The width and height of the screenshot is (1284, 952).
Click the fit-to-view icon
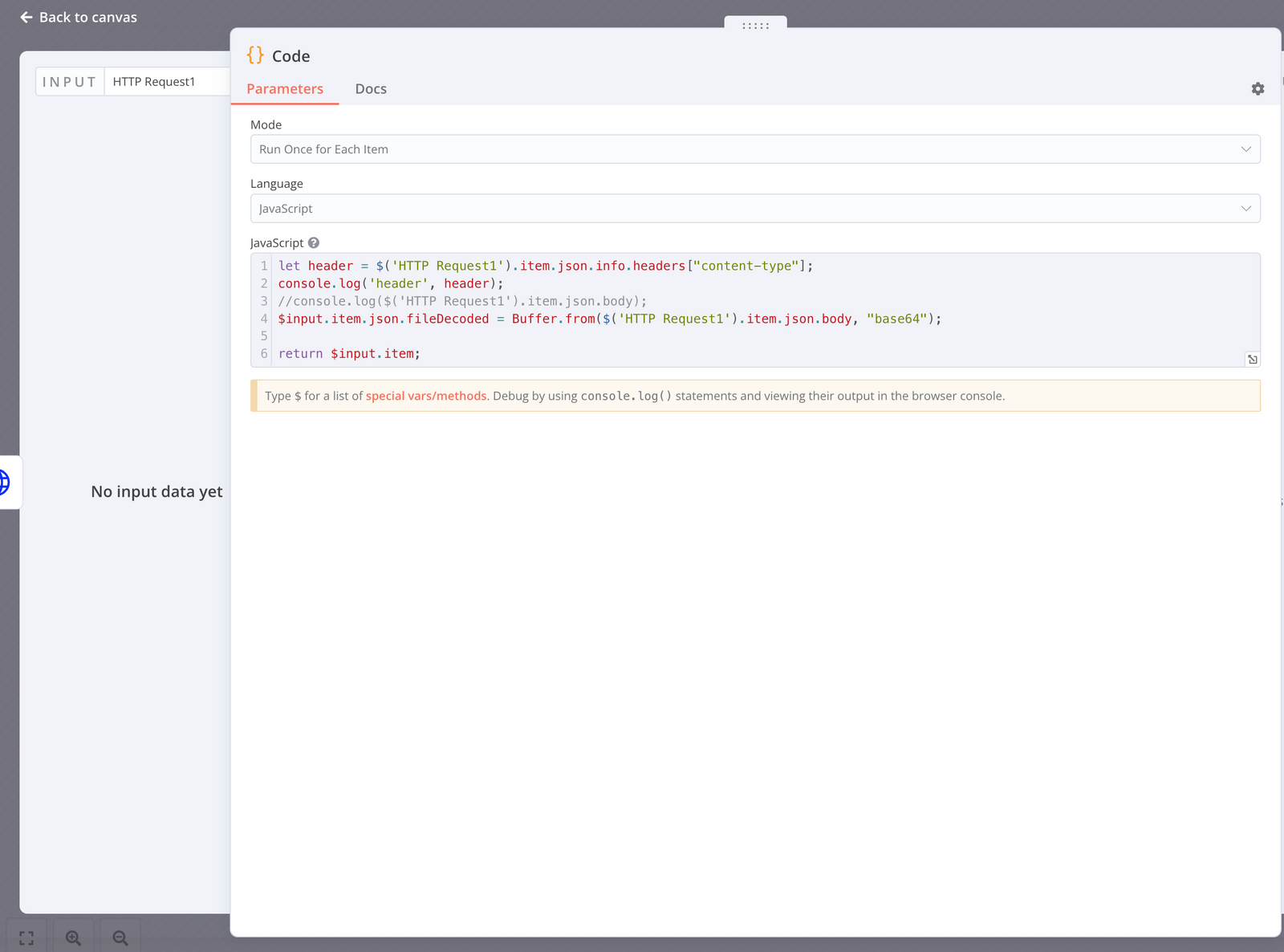point(26,938)
